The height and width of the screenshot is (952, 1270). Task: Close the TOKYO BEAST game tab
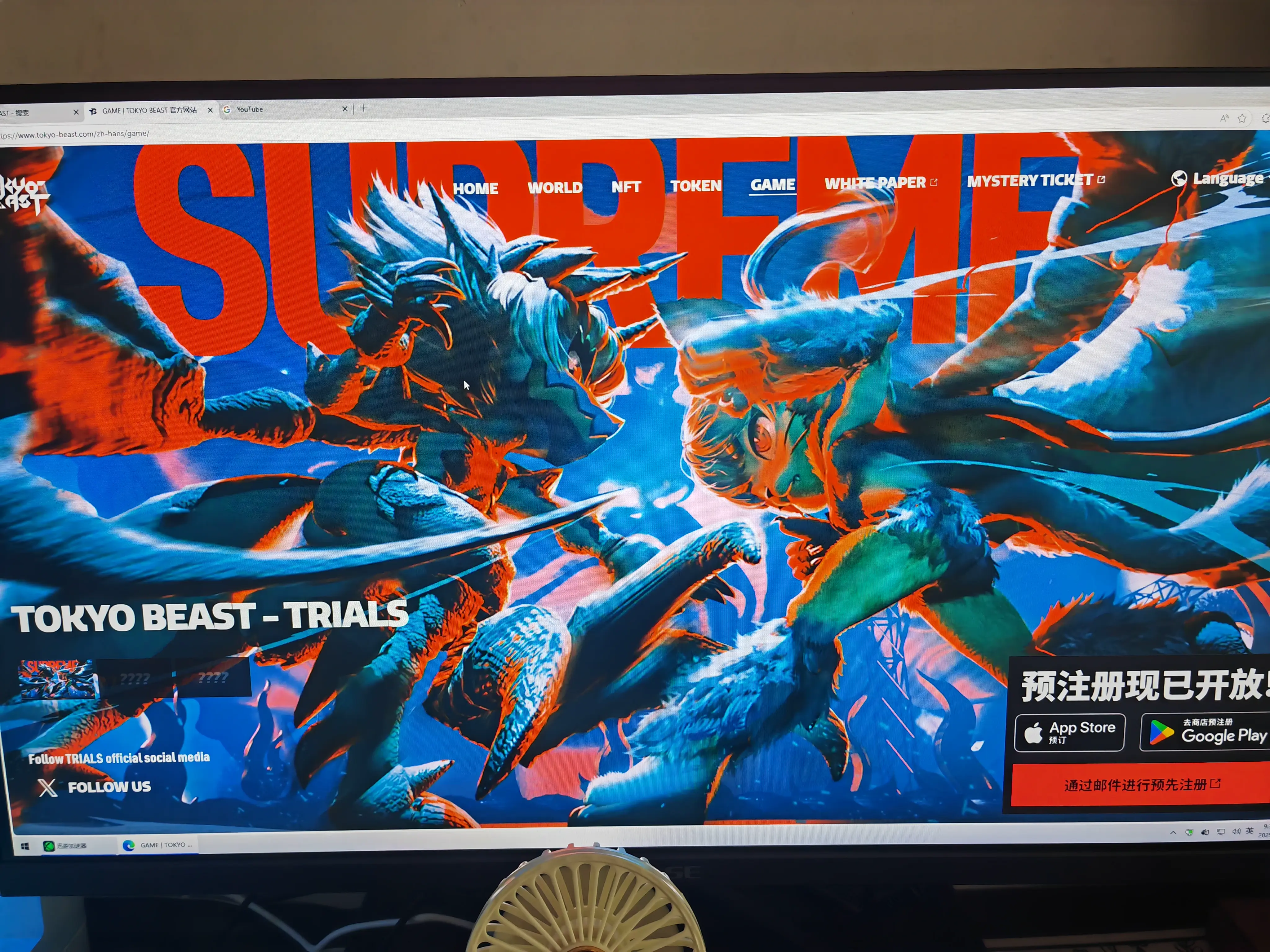[210, 110]
